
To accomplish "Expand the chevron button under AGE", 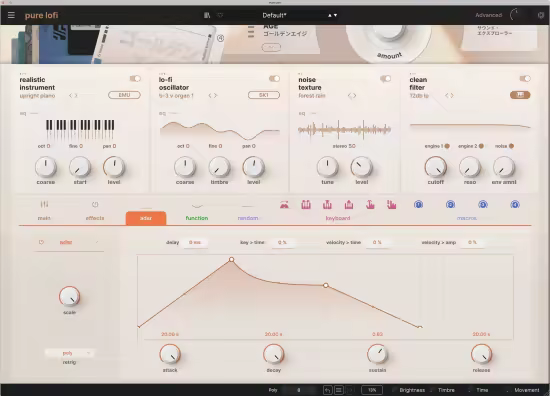I will [271, 47].
